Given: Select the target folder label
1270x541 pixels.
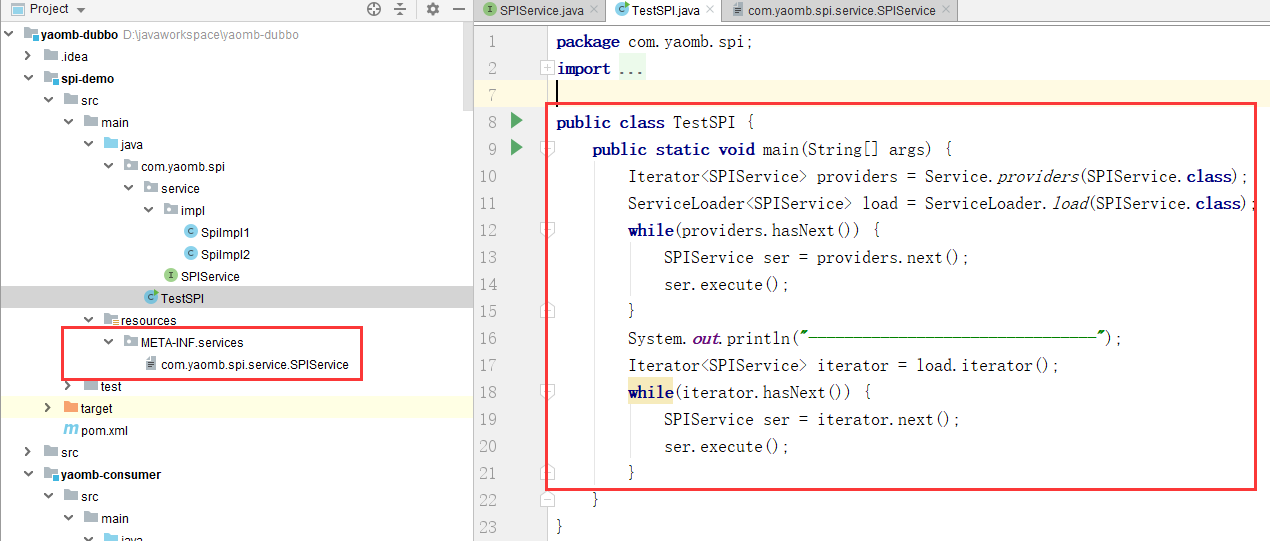Looking at the screenshot, I should (x=97, y=408).
